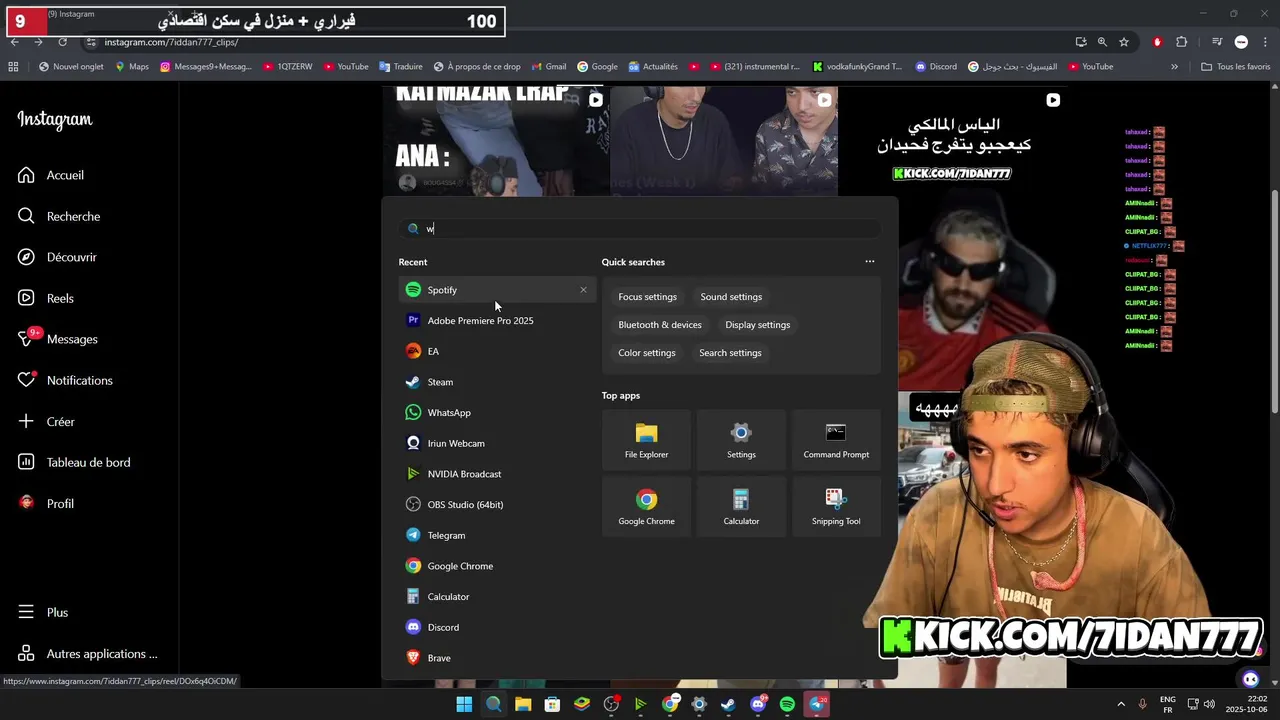1280x720 pixels.
Task: Open the KATMAZAK LRAP reel thumbnail
Action: pos(496,140)
